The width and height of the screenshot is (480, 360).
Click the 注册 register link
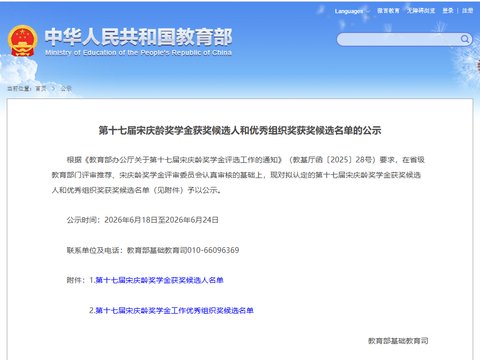coord(467,11)
